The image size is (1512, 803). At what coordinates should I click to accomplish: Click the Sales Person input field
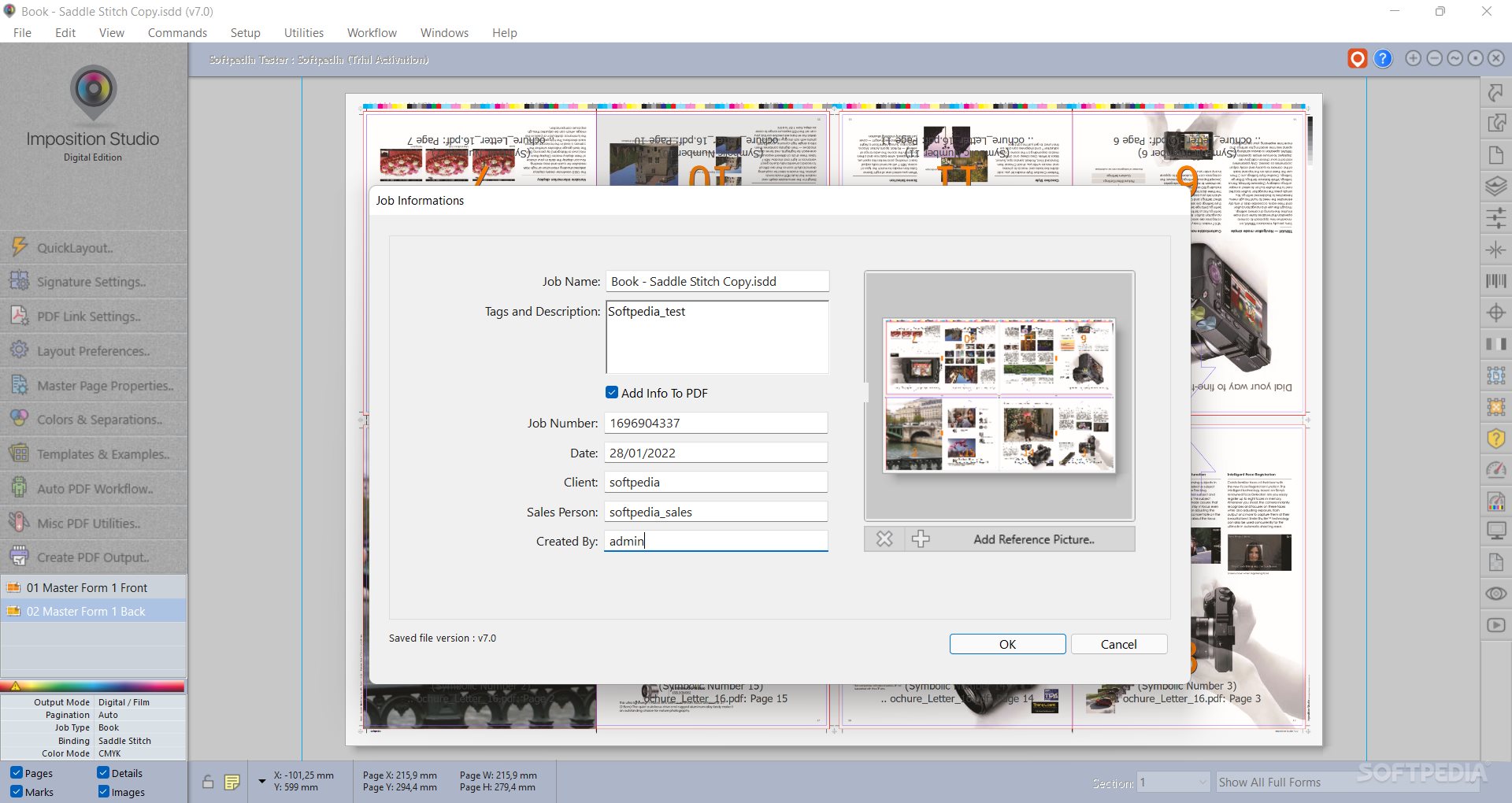tap(716, 512)
